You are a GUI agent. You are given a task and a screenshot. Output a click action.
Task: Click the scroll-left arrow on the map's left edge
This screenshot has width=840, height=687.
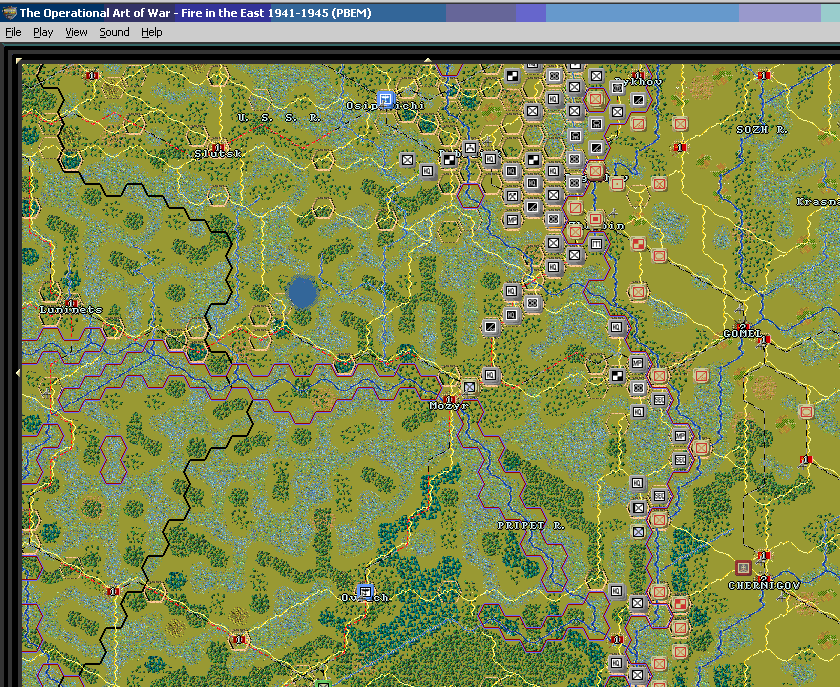pos(18,372)
